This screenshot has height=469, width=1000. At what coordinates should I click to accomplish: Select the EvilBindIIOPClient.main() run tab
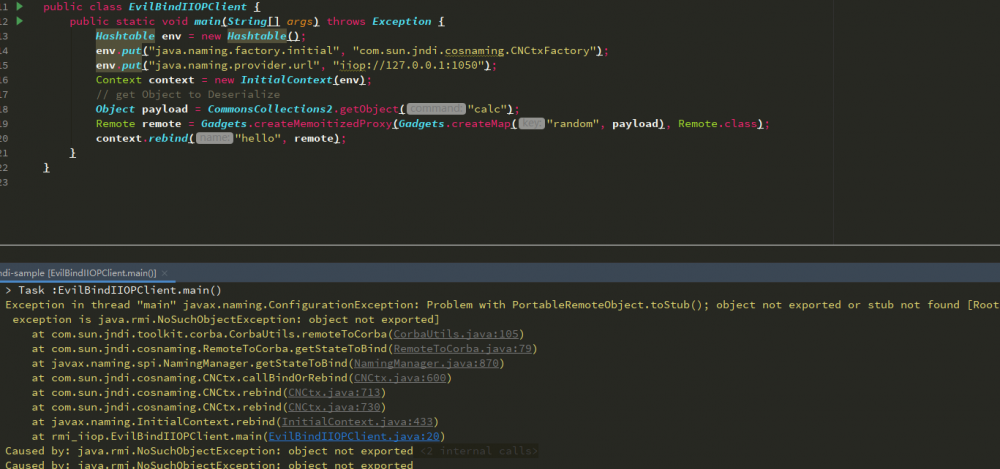(79, 273)
